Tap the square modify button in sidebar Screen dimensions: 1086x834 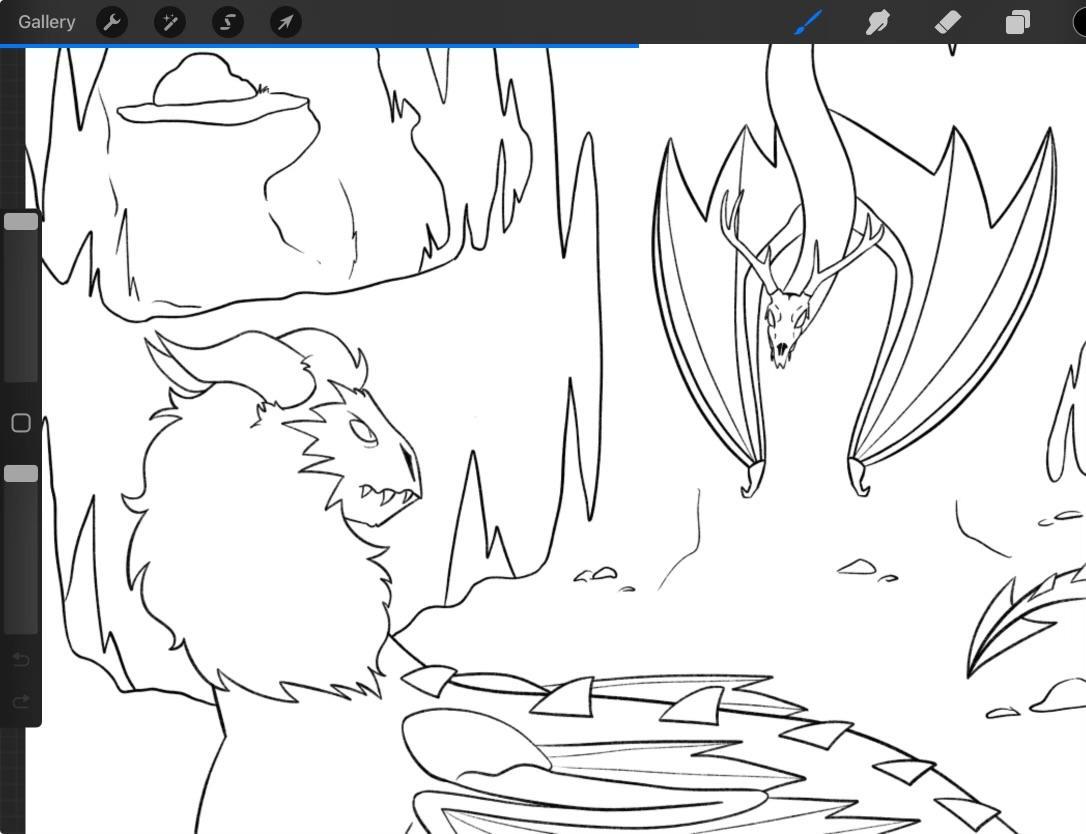click(x=21, y=423)
